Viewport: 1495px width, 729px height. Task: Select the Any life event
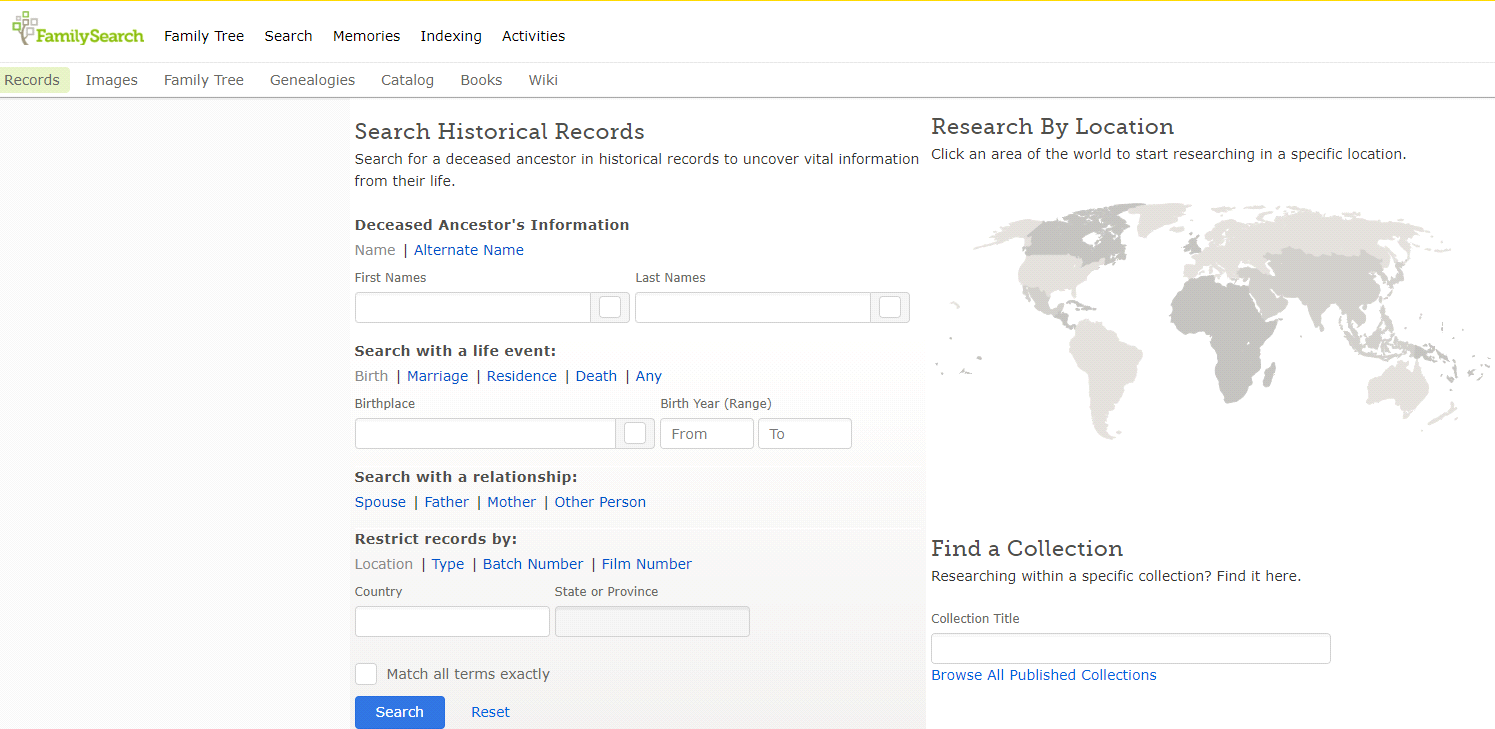(x=649, y=376)
